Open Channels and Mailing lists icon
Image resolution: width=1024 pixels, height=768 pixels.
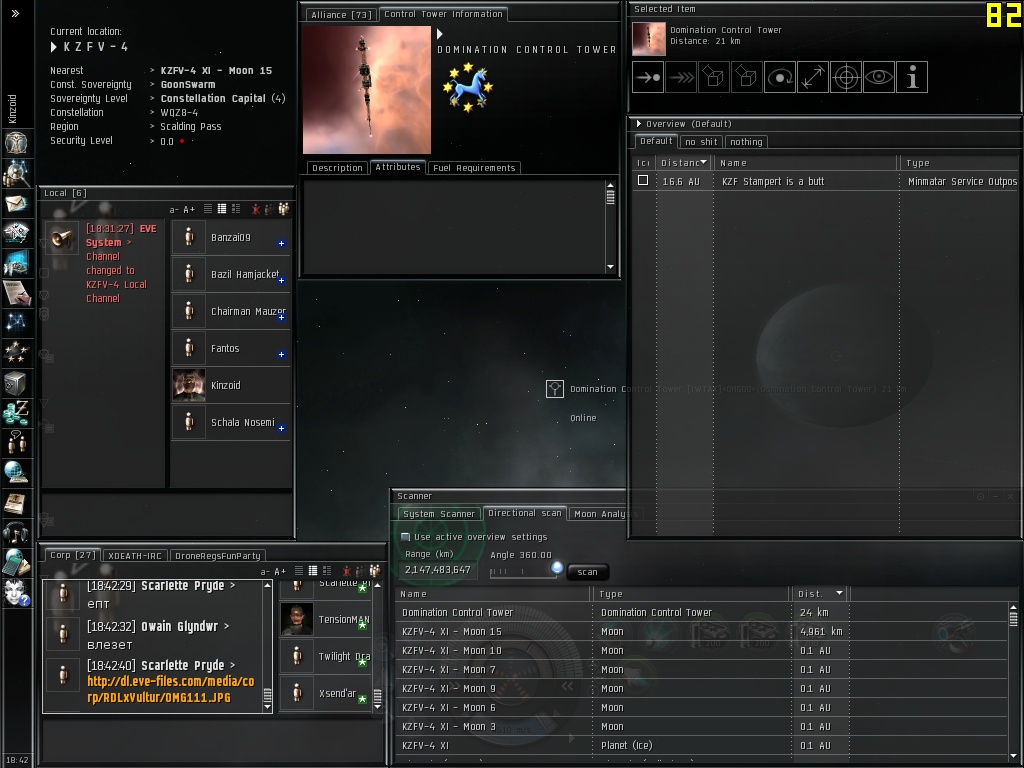16,443
